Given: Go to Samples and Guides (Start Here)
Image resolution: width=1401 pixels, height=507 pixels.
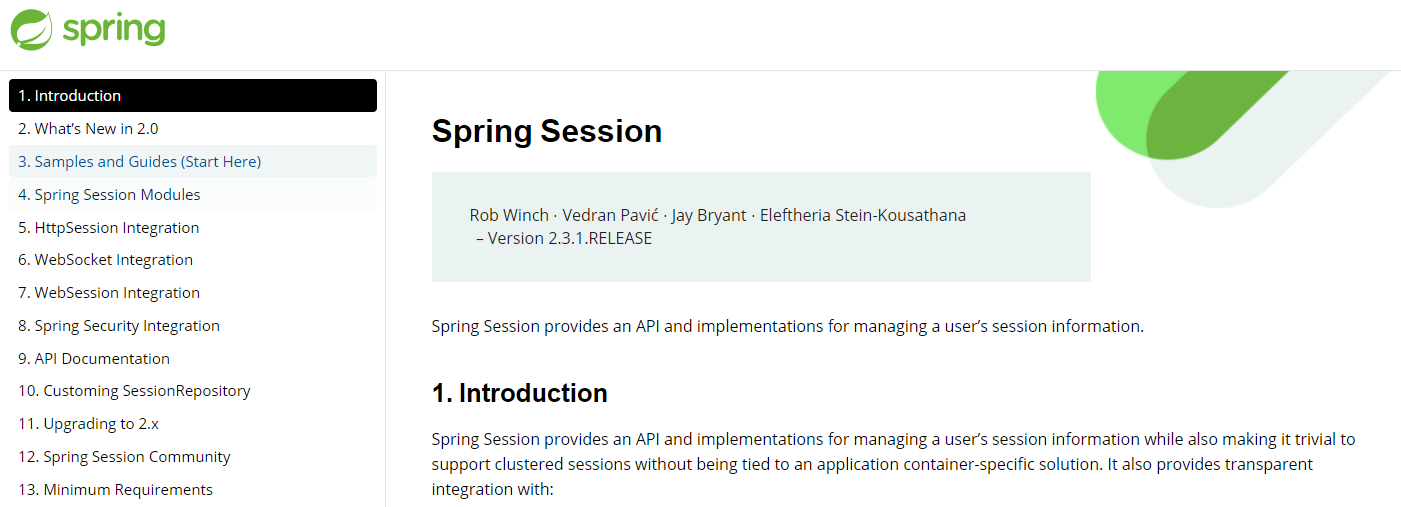Looking at the screenshot, I should pyautogui.click(x=193, y=161).
